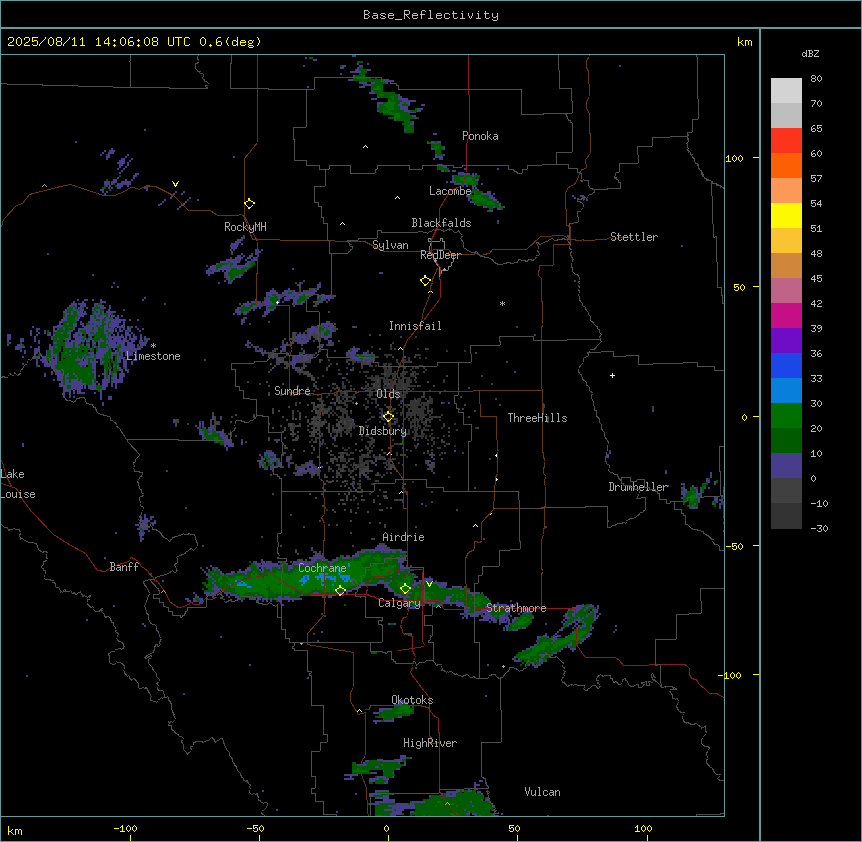The width and height of the screenshot is (862, 842).
Task: Click the Calgary city label
Action: coord(399,603)
